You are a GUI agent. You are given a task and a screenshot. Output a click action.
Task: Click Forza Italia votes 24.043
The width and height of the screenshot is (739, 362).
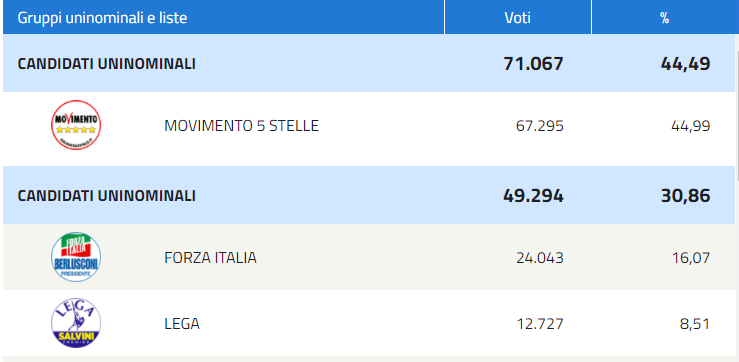pos(540,258)
